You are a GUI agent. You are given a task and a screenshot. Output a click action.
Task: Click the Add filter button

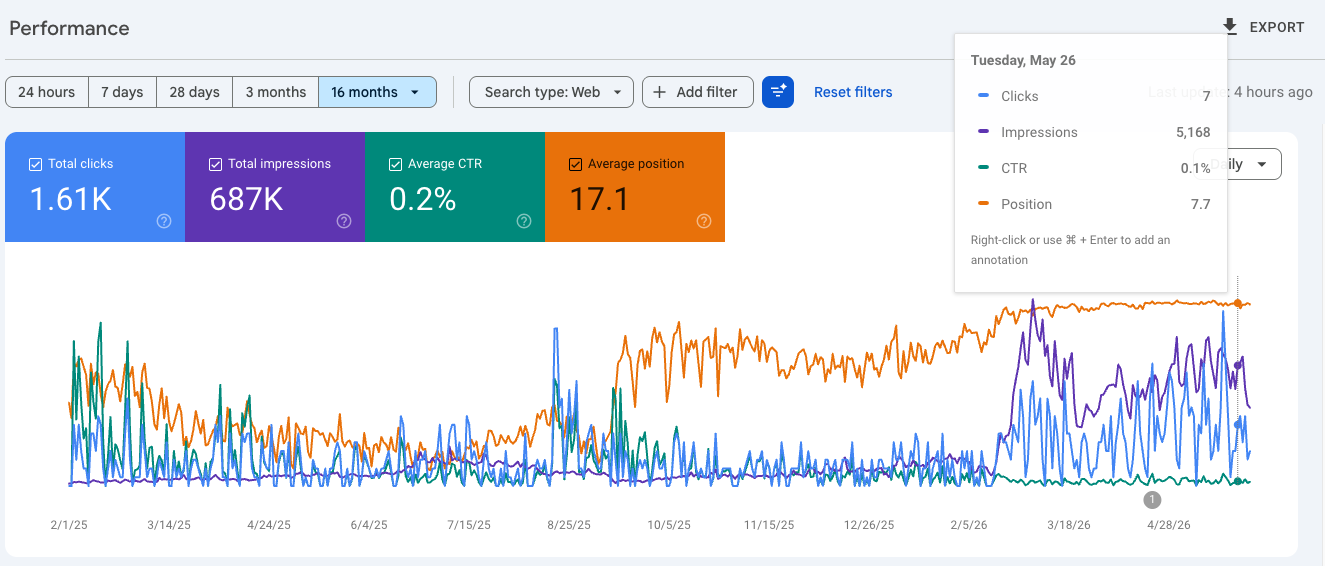click(x=697, y=92)
